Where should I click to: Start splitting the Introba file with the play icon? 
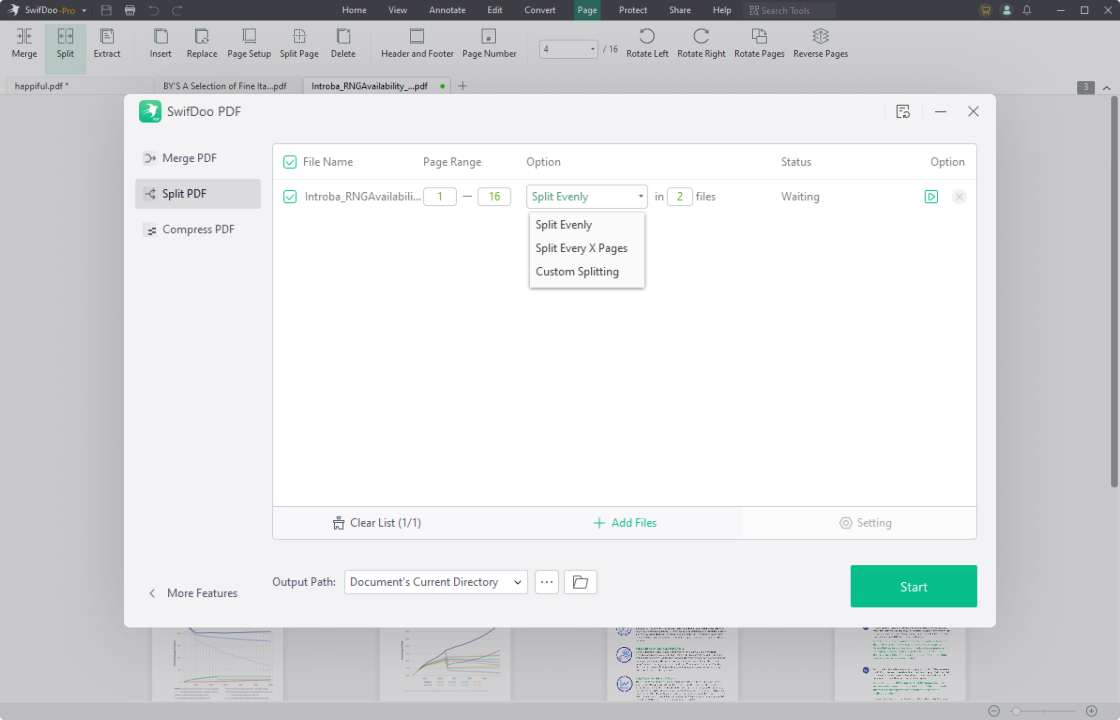point(931,196)
